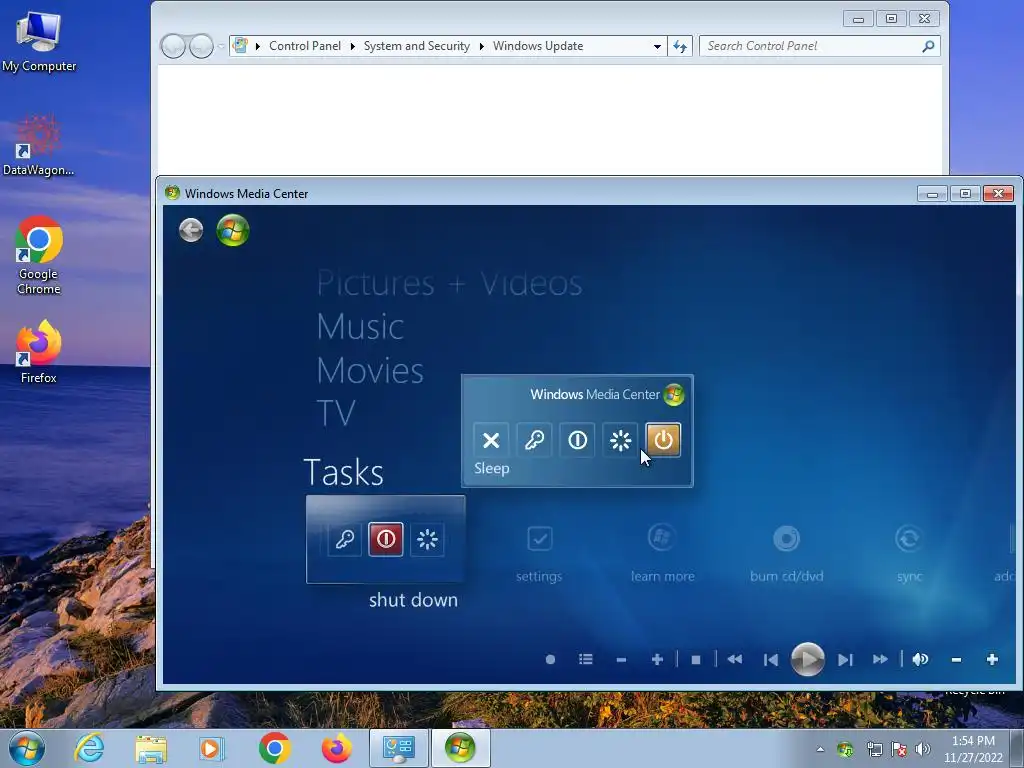Click the guide list icon in transport bar
The height and width of the screenshot is (768, 1024).
pyautogui.click(x=586, y=660)
